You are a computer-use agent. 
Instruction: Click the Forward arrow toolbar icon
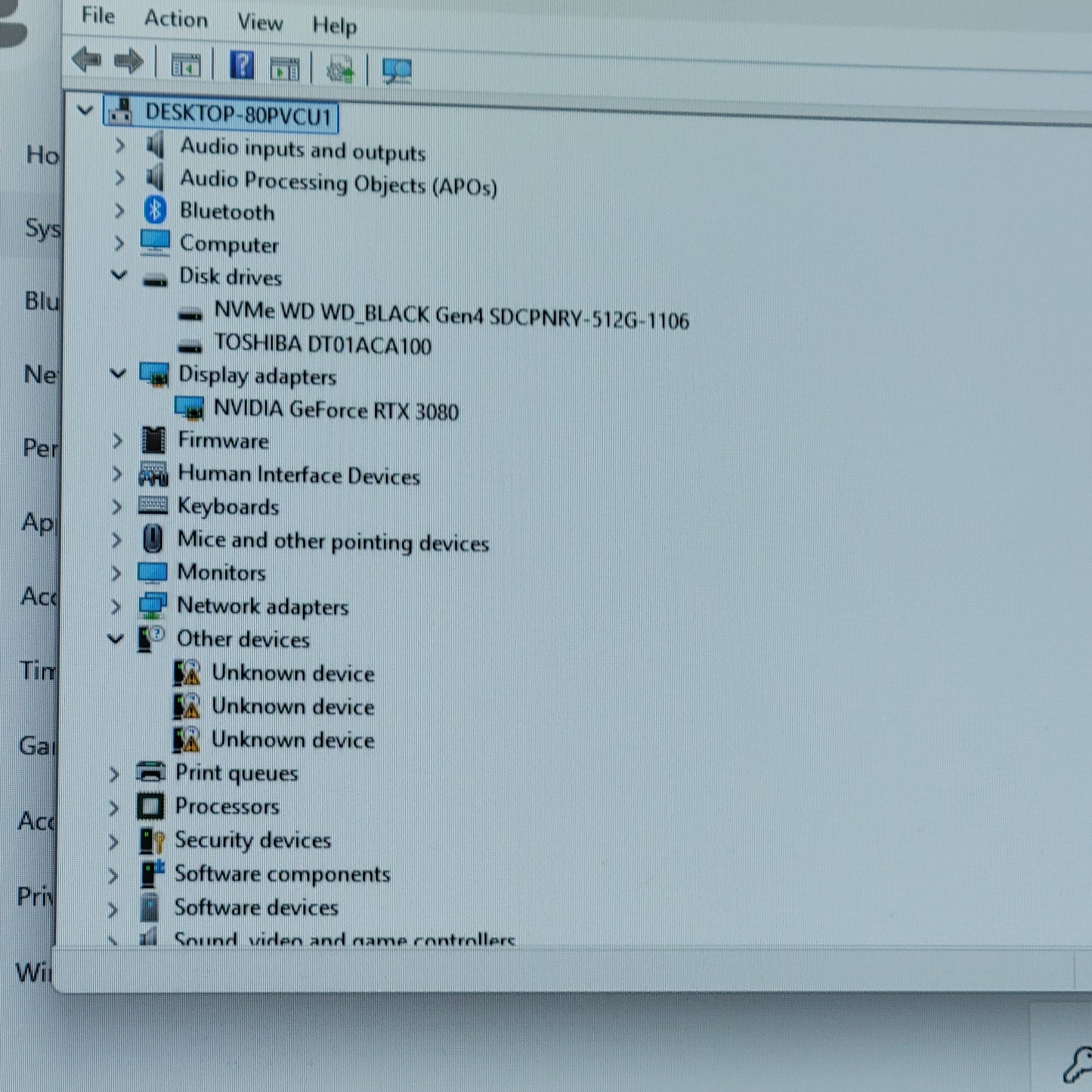pos(128,61)
